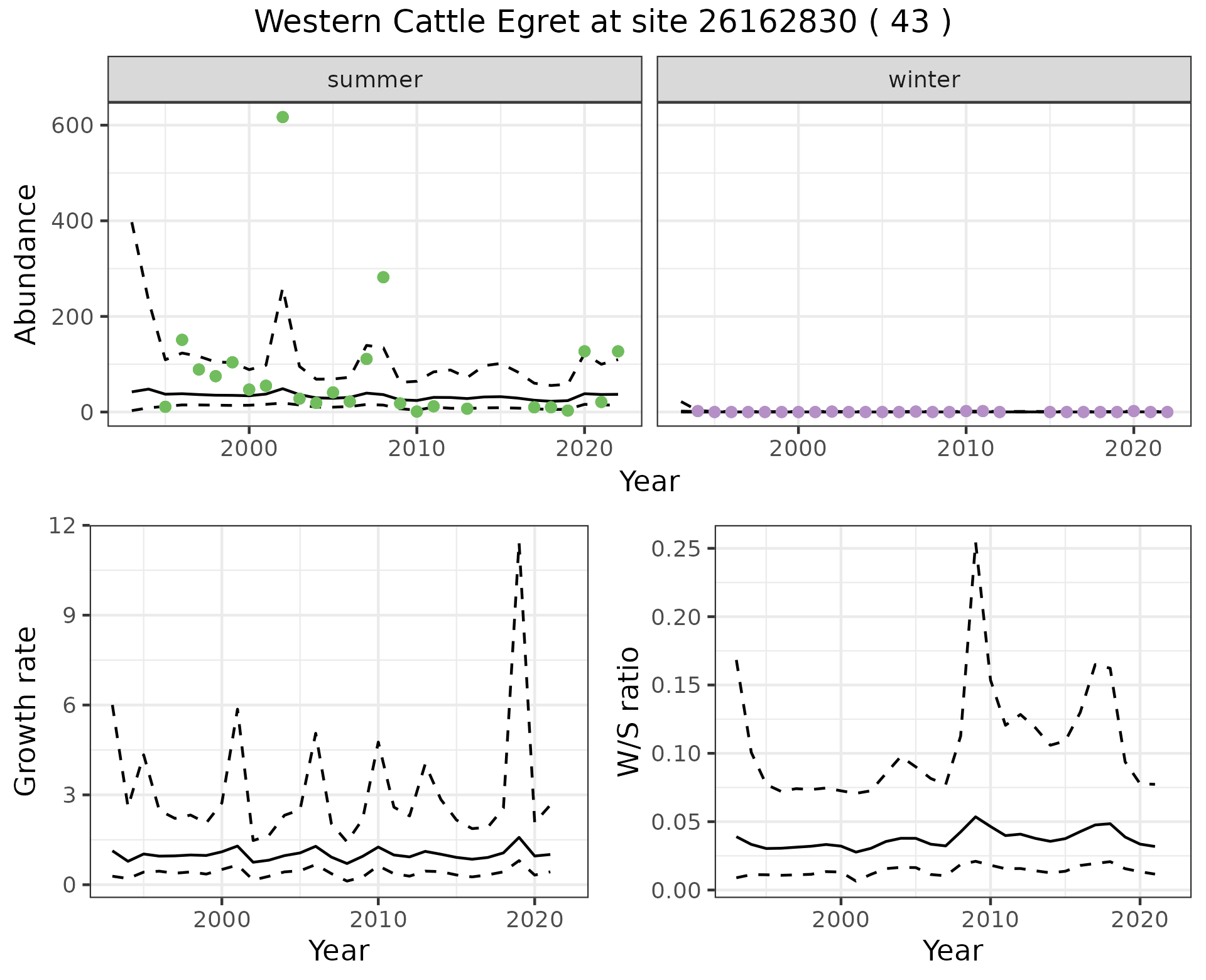Click the highest green point above 600
The height and width of the screenshot is (980, 1206).
[x=283, y=117]
